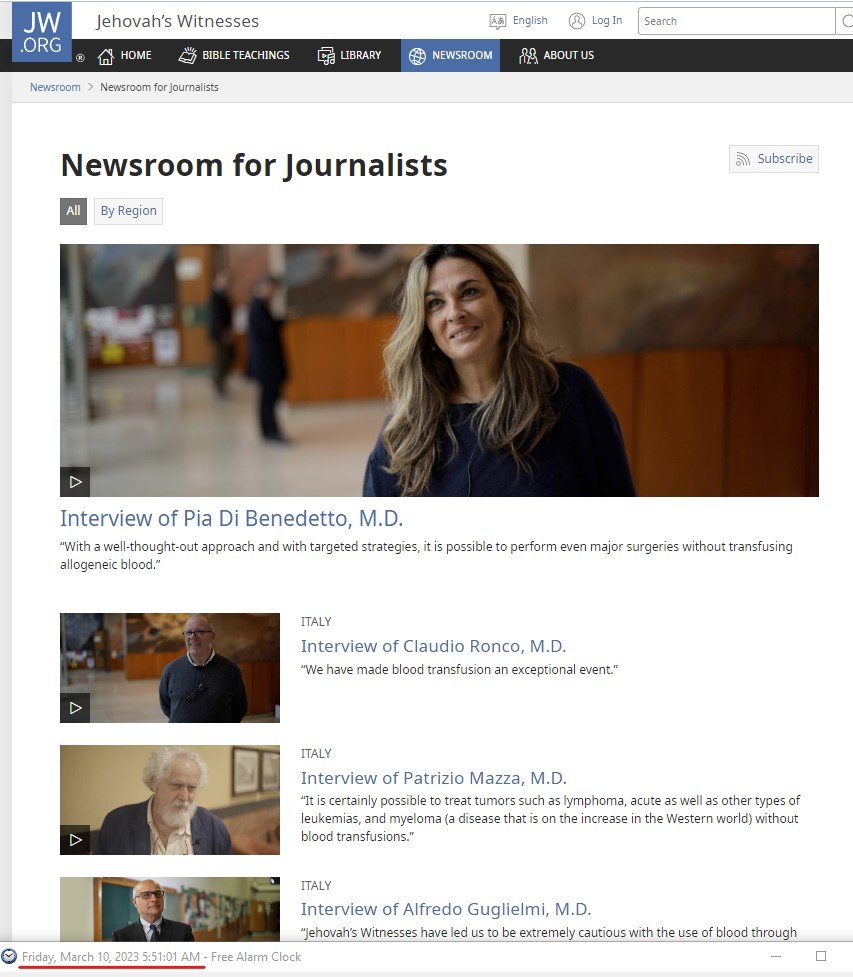The width and height of the screenshot is (853, 977).
Task: Select the By Region filter tab
Action: pyautogui.click(x=128, y=211)
